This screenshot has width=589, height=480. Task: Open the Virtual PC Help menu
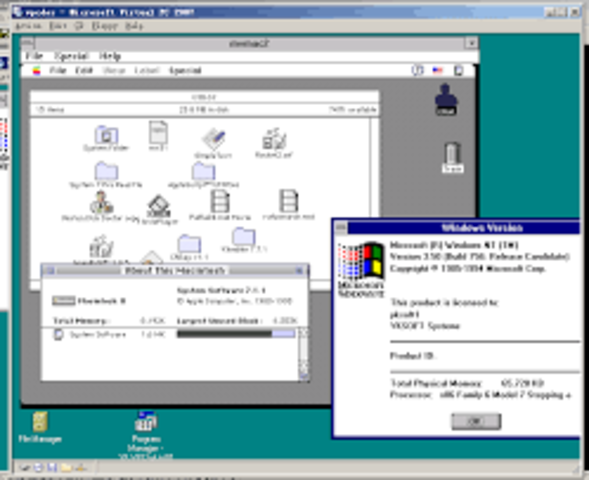(134, 26)
